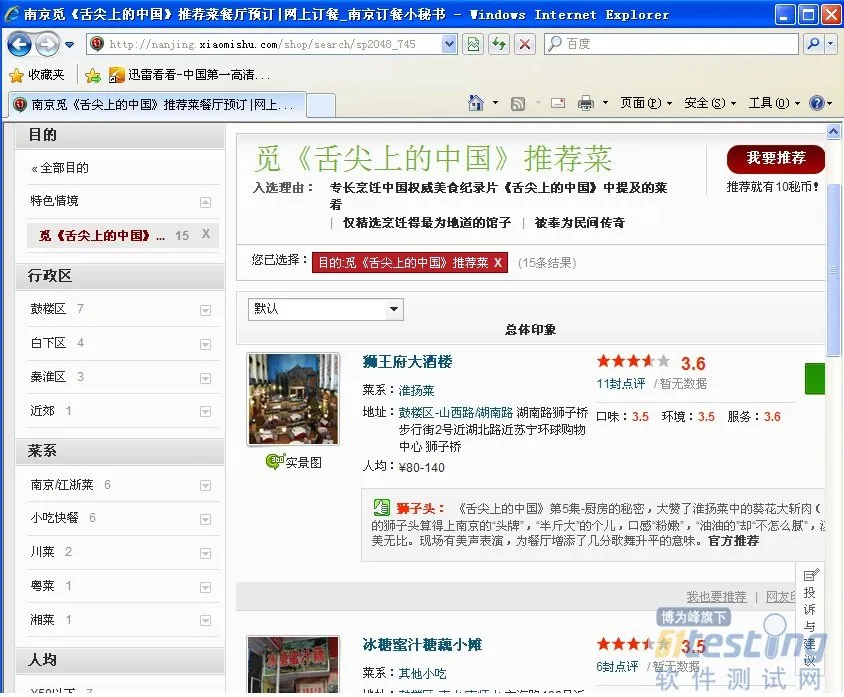
Task: Click the 我也要推荐 link
Action: click(x=716, y=596)
